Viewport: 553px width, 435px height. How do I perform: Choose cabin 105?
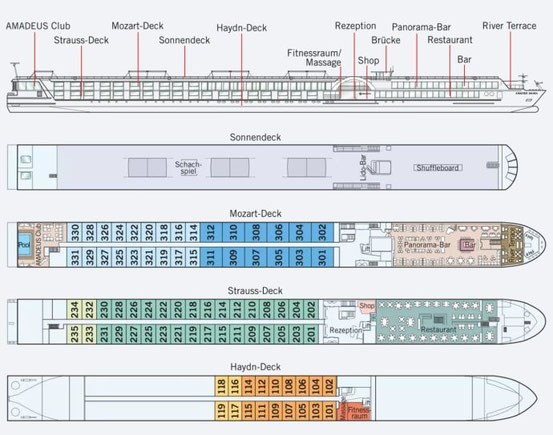click(x=302, y=411)
